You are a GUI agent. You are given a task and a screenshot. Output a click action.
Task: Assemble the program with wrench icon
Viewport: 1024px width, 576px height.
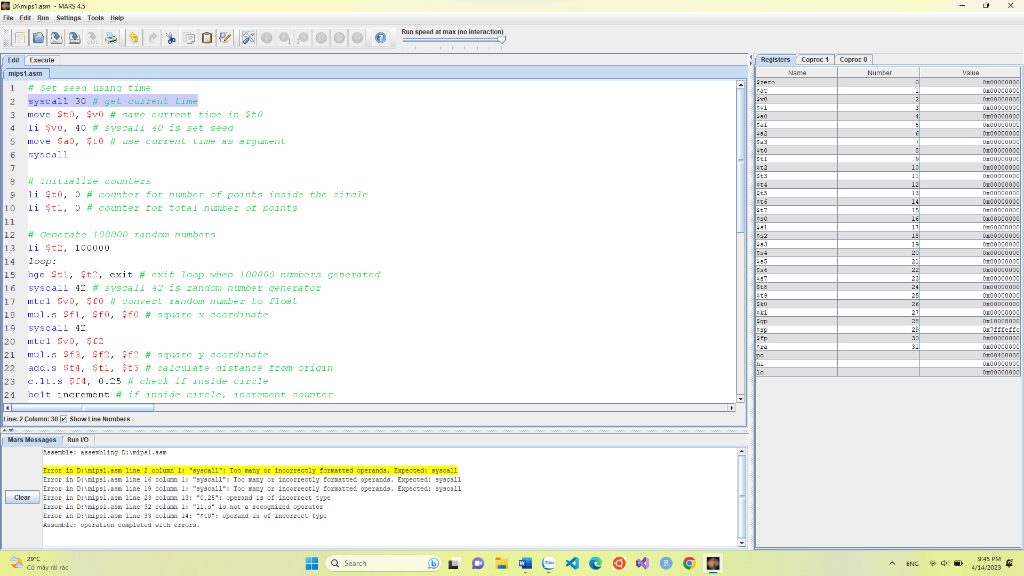[248, 38]
